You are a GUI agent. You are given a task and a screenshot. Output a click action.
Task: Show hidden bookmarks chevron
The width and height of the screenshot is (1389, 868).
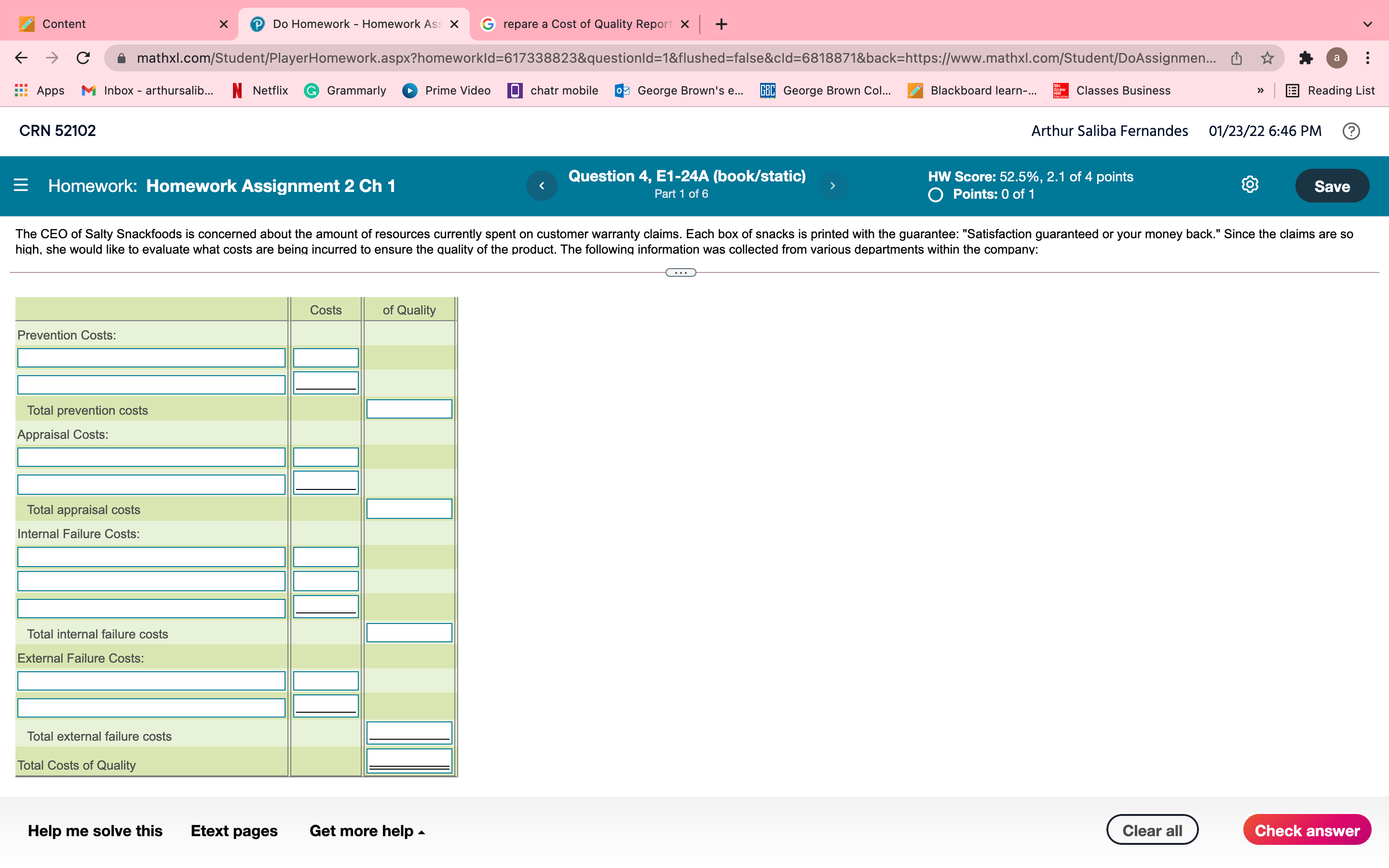click(1260, 91)
